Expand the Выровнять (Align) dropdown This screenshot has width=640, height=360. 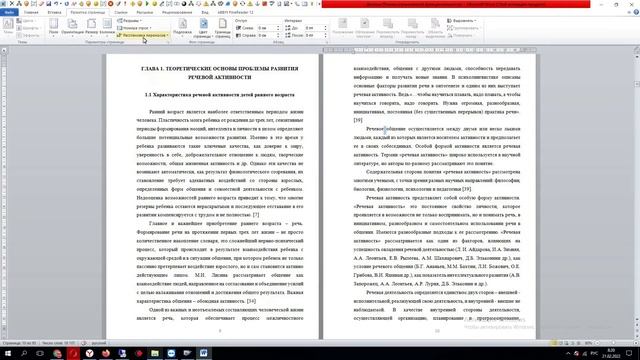coord(462,20)
